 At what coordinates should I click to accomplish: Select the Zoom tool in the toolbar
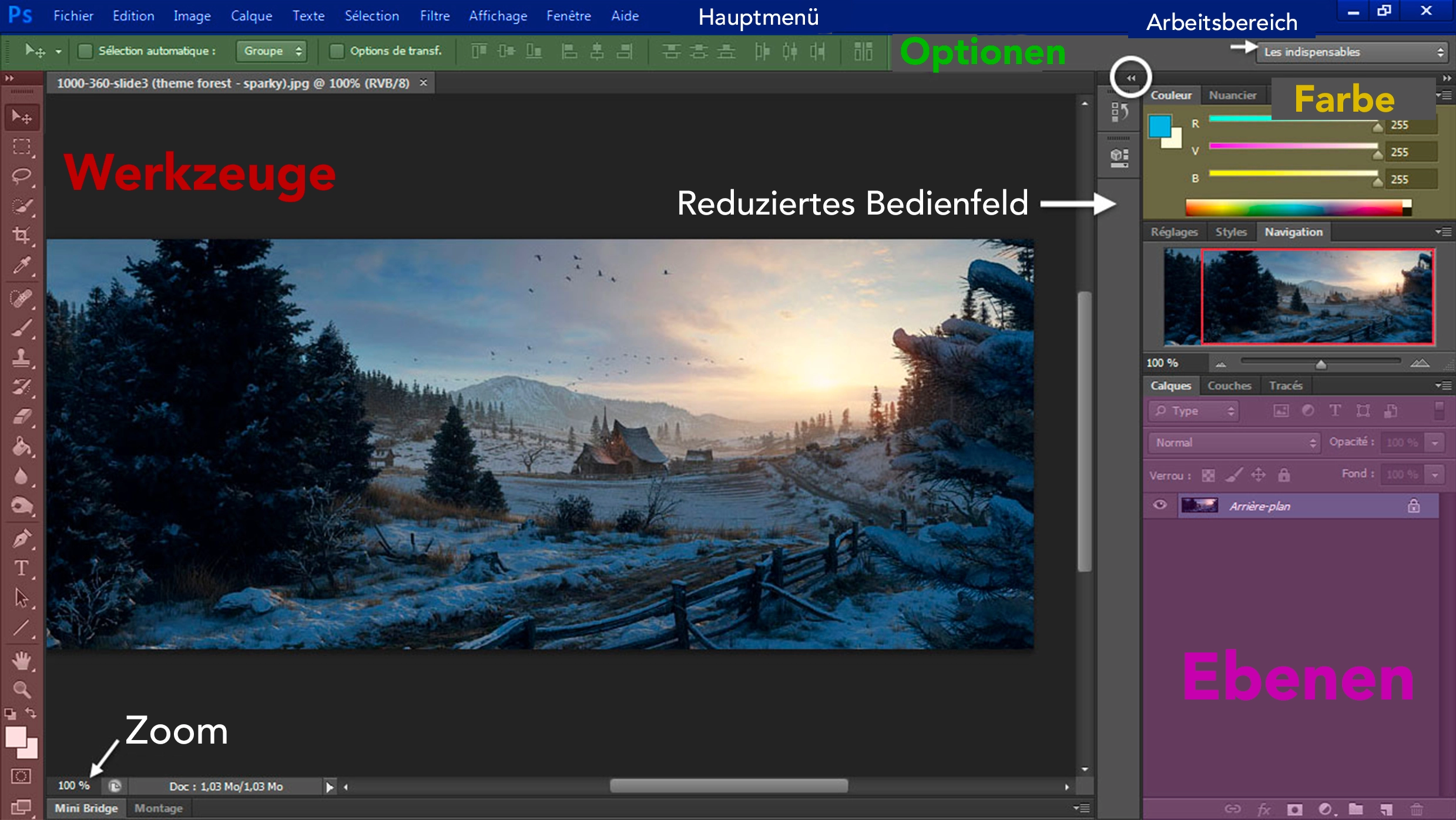22,690
